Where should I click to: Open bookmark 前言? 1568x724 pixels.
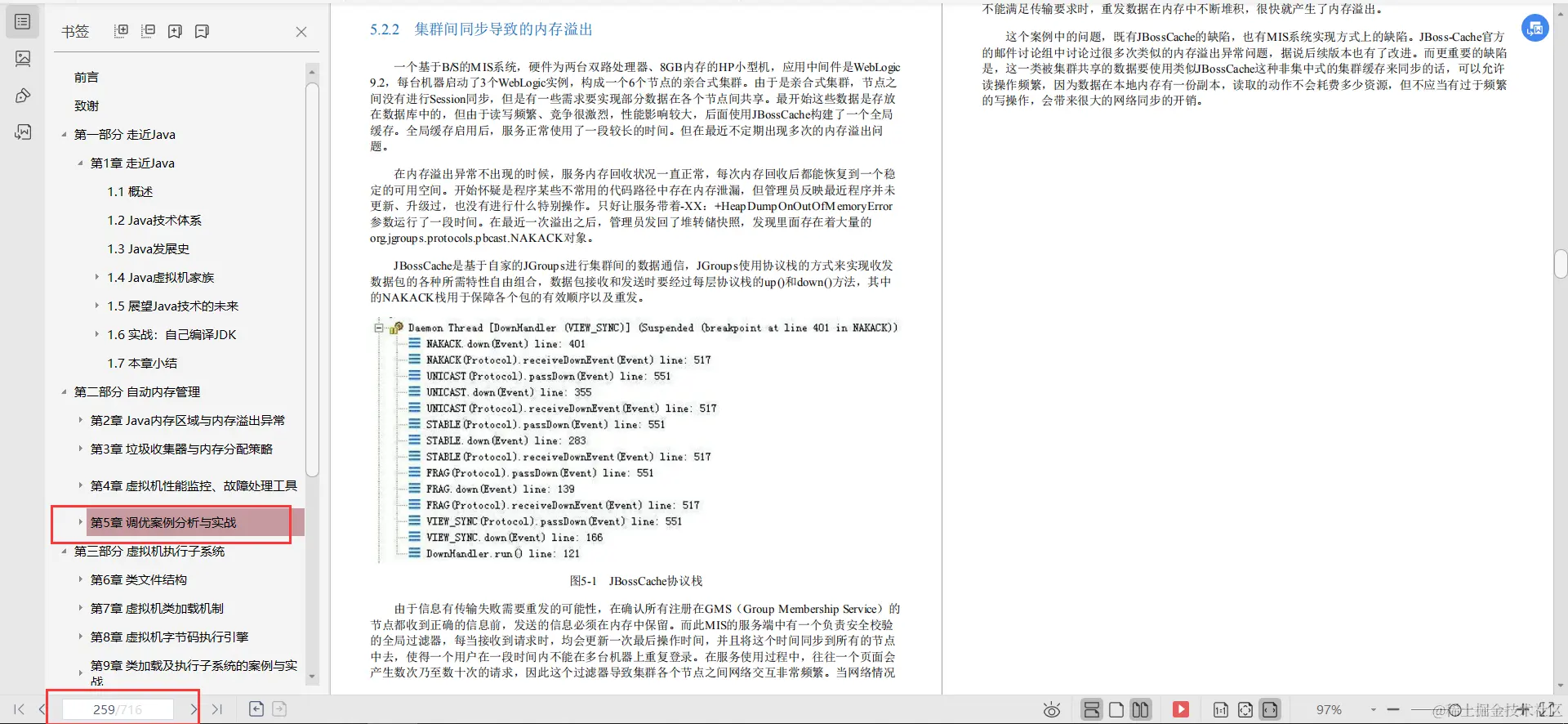(87, 78)
